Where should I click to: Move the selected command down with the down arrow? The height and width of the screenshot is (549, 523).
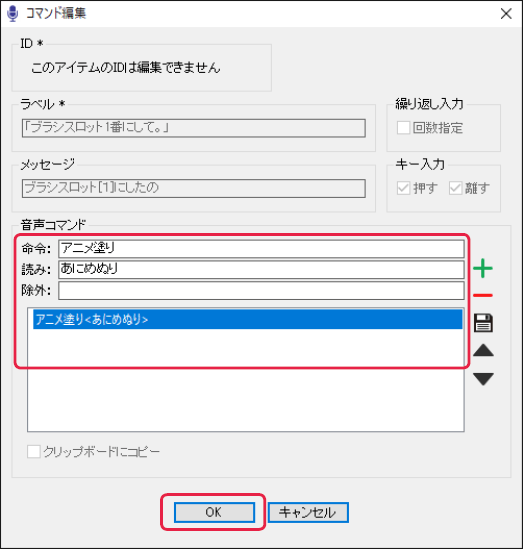[483, 379]
